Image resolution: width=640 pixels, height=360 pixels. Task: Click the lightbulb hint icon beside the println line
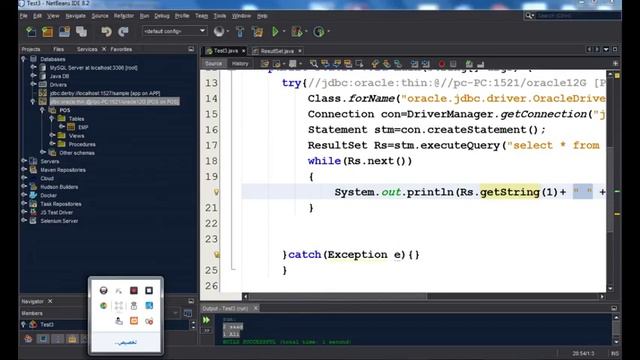tap(216, 192)
